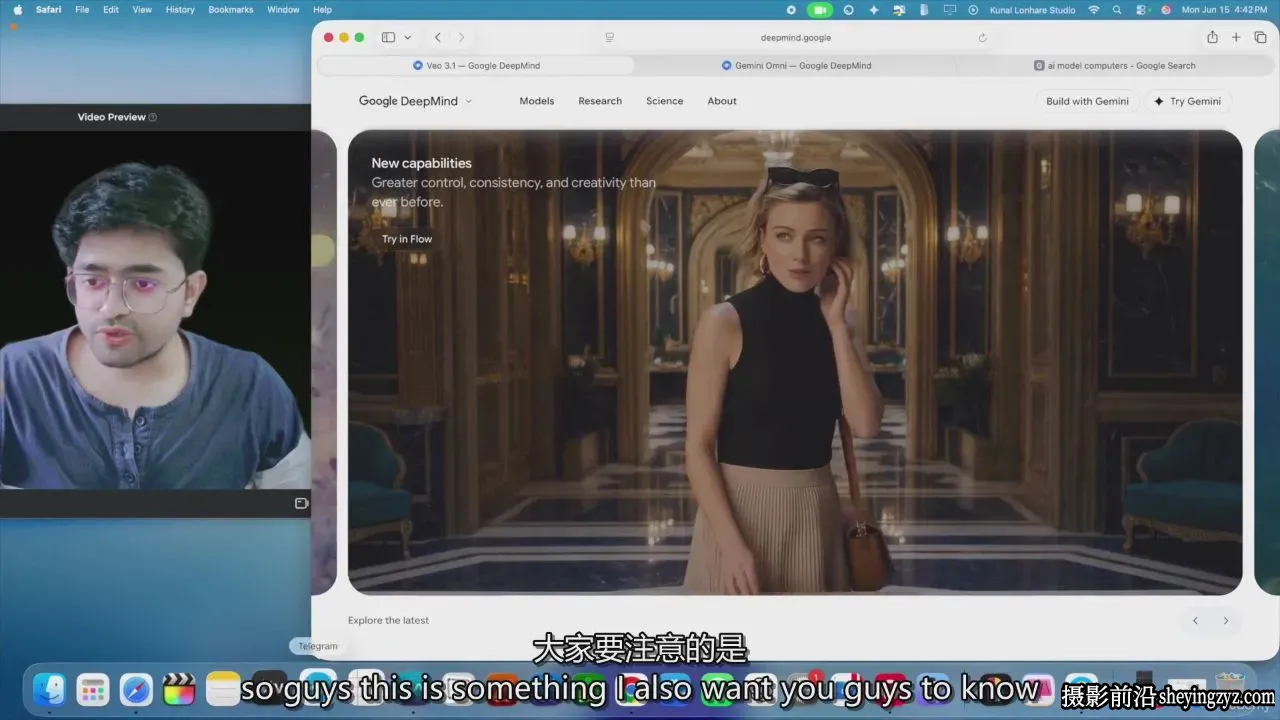Open the File menu in the menu bar
Screen dimensions: 1280x720
[82, 10]
